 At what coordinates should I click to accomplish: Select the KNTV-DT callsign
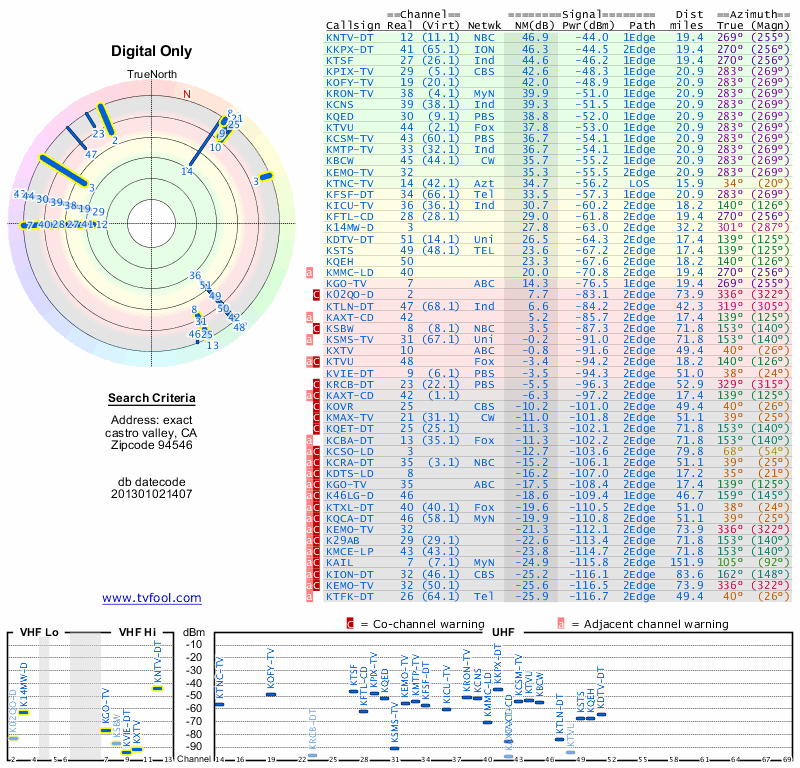[x=349, y=38]
